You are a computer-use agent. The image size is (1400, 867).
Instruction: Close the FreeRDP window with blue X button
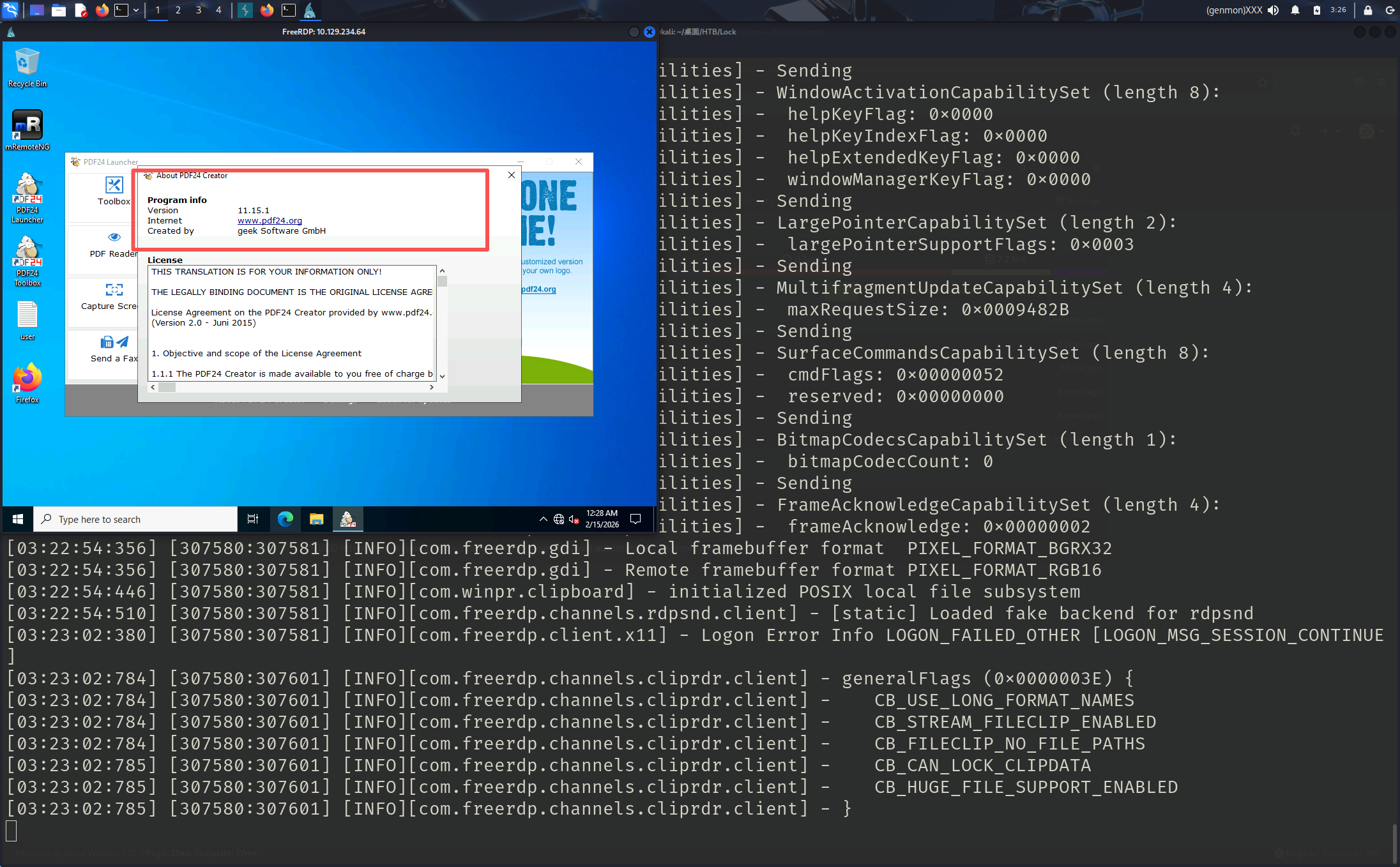point(650,32)
